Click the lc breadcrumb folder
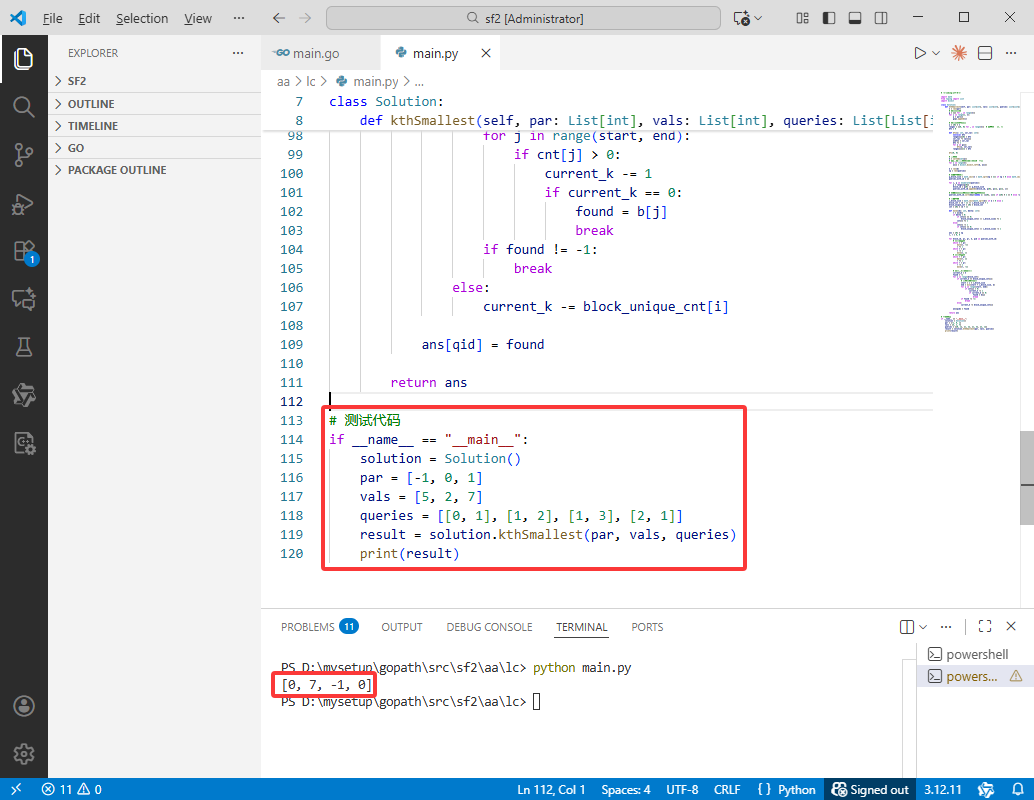 [x=311, y=81]
